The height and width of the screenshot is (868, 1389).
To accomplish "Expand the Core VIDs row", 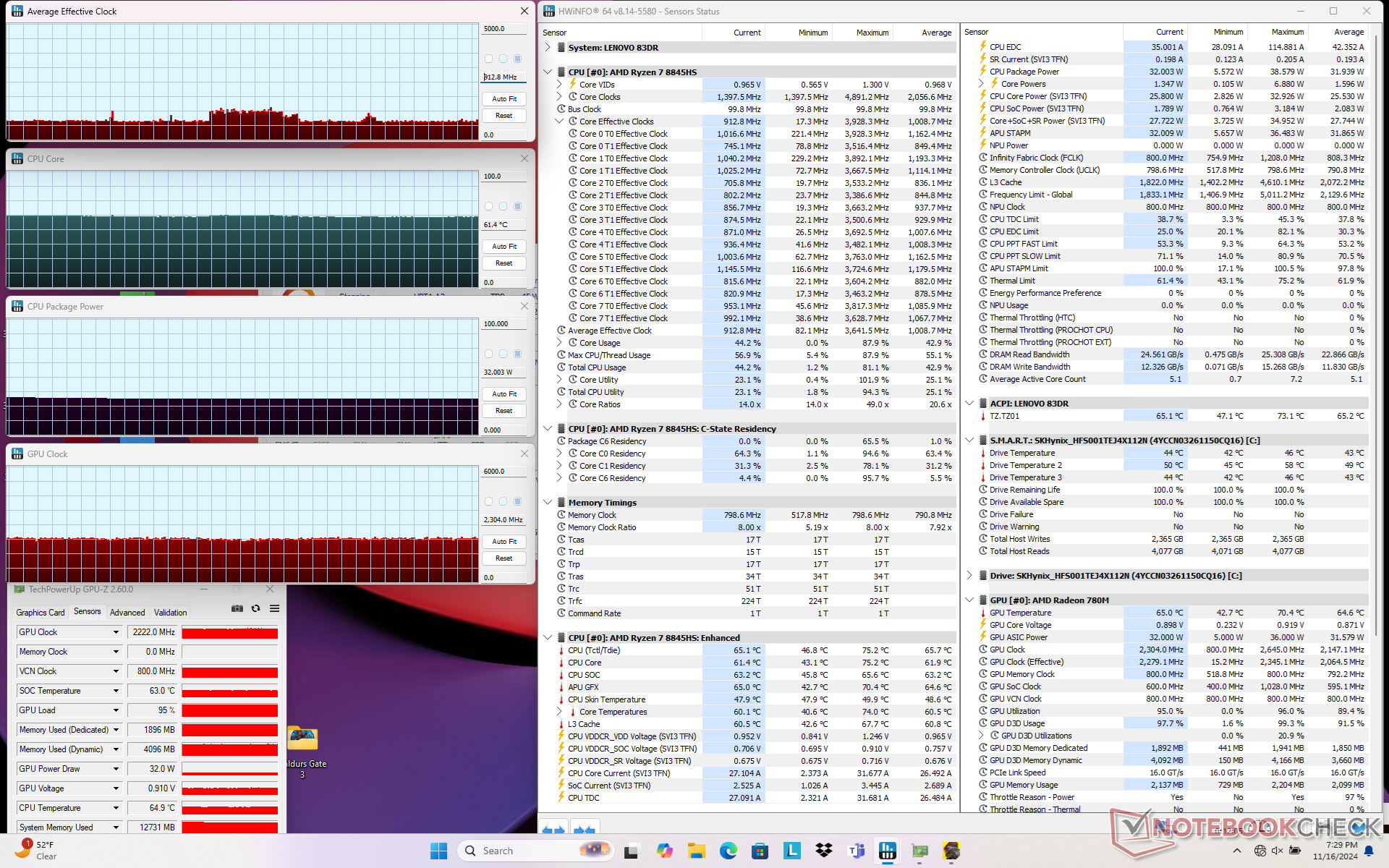I will coord(559,85).
